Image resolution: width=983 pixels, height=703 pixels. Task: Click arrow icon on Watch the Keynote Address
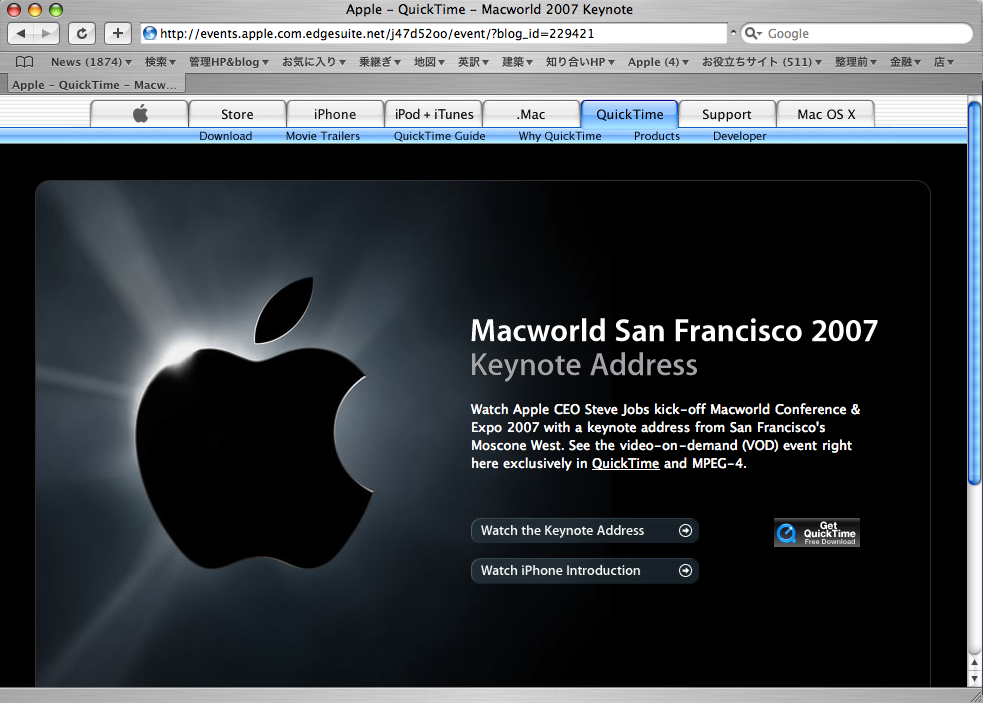[x=685, y=531]
